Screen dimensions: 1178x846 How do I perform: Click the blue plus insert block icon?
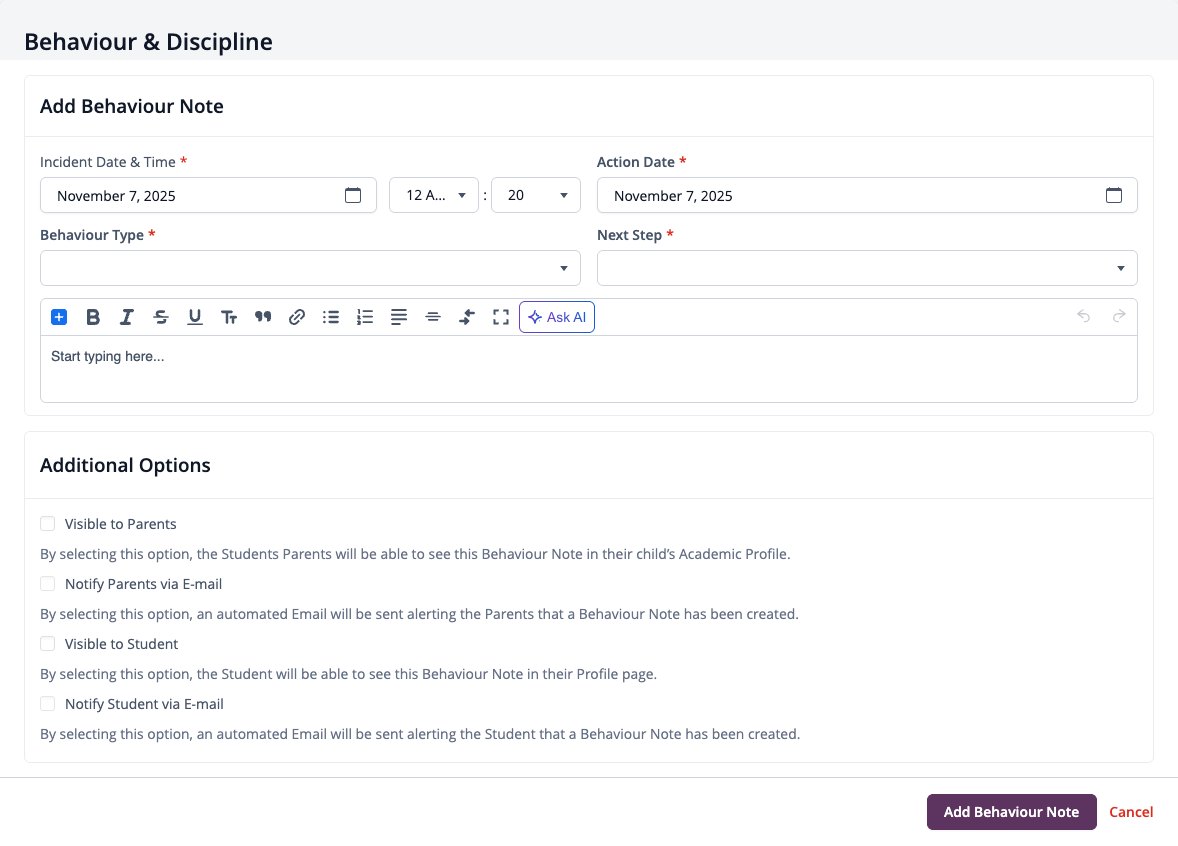pos(59,317)
